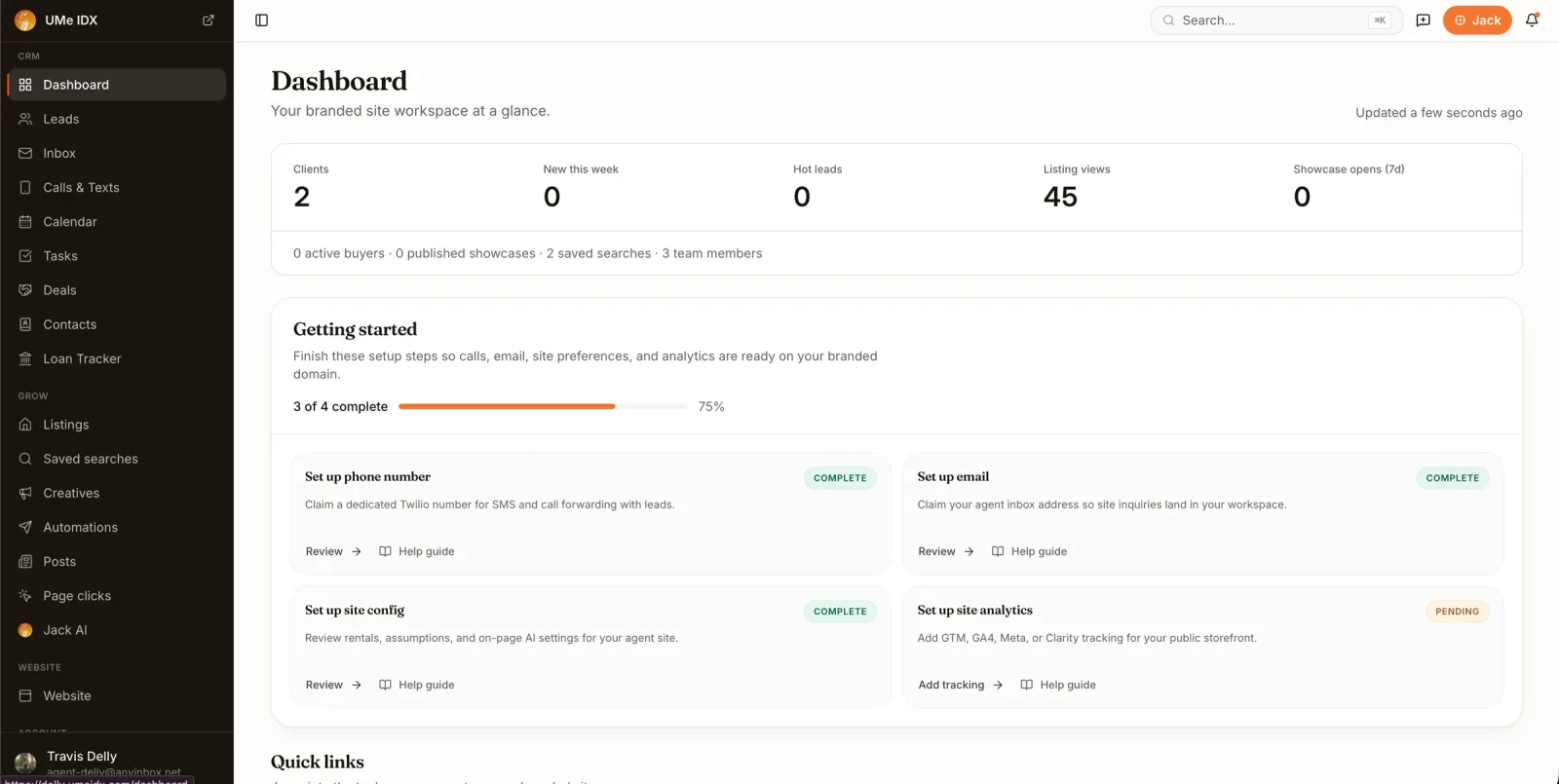Screen dimensions: 1559x784
Task: Open Help guide for site config
Action: tap(417, 685)
